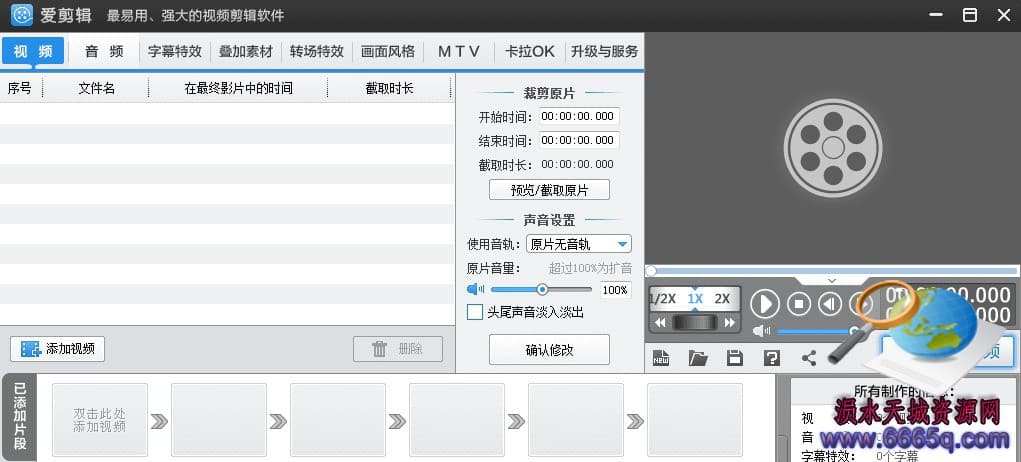Click the 已添加片段 side label
This screenshot has width=1021, height=462.
[x=20, y=416]
